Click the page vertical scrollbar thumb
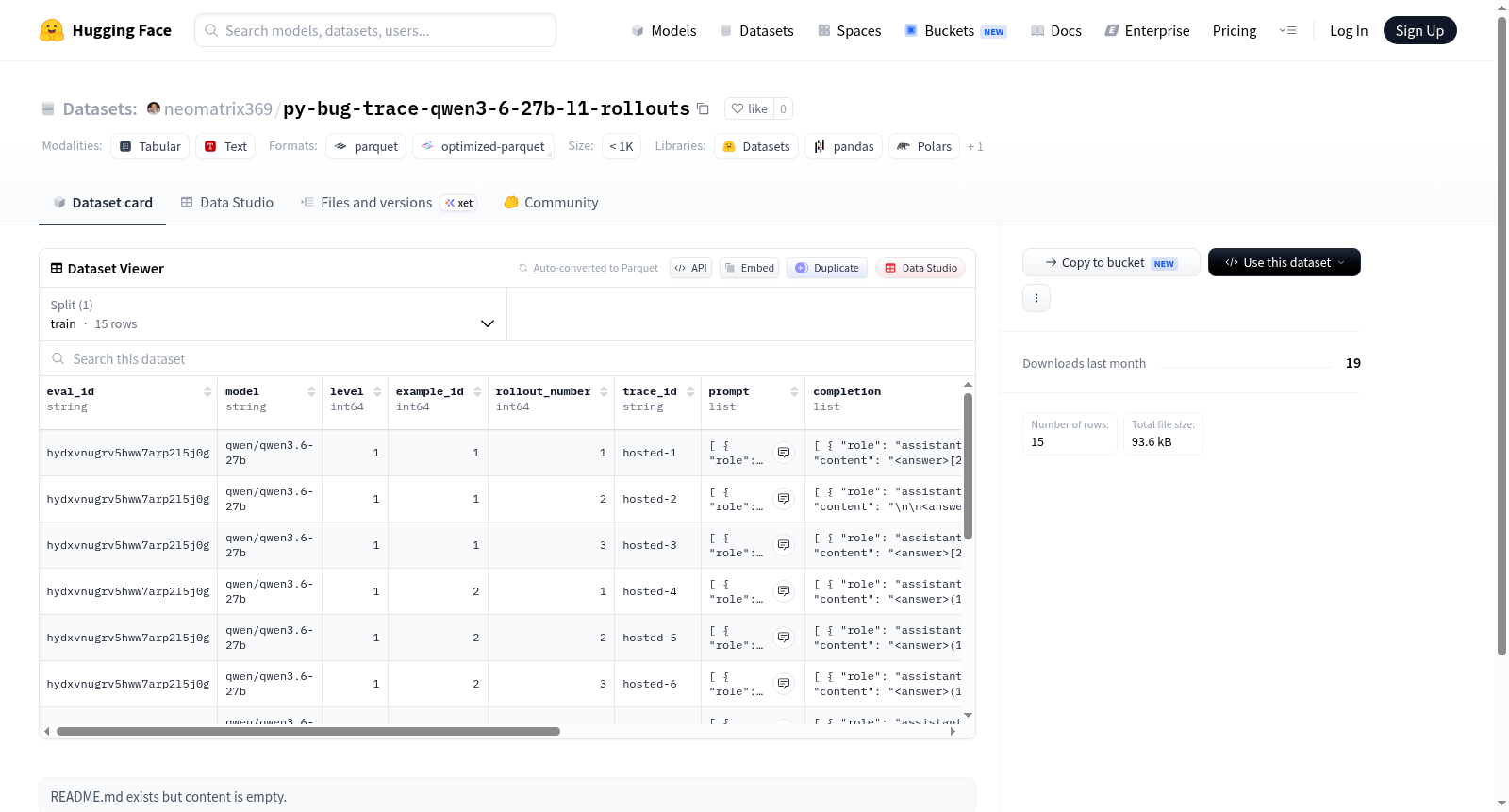This screenshot has height=812, width=1509. pyautogui.click(x=1502, y=335)
